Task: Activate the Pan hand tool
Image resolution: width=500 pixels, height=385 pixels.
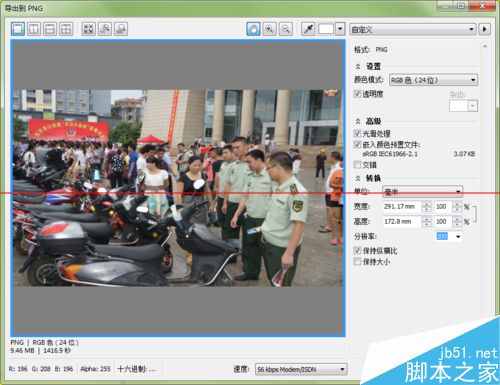Action: tap(253, 29)
